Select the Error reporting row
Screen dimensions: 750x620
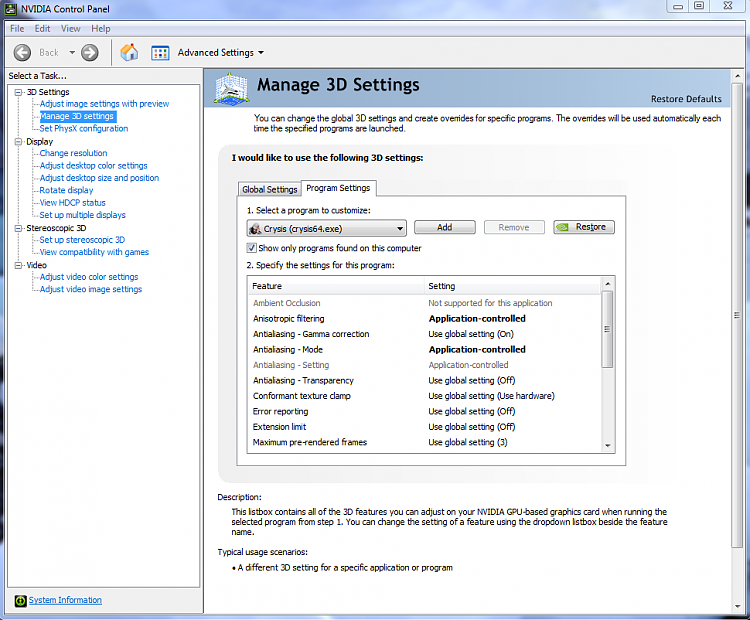click(x=425, y=411)
